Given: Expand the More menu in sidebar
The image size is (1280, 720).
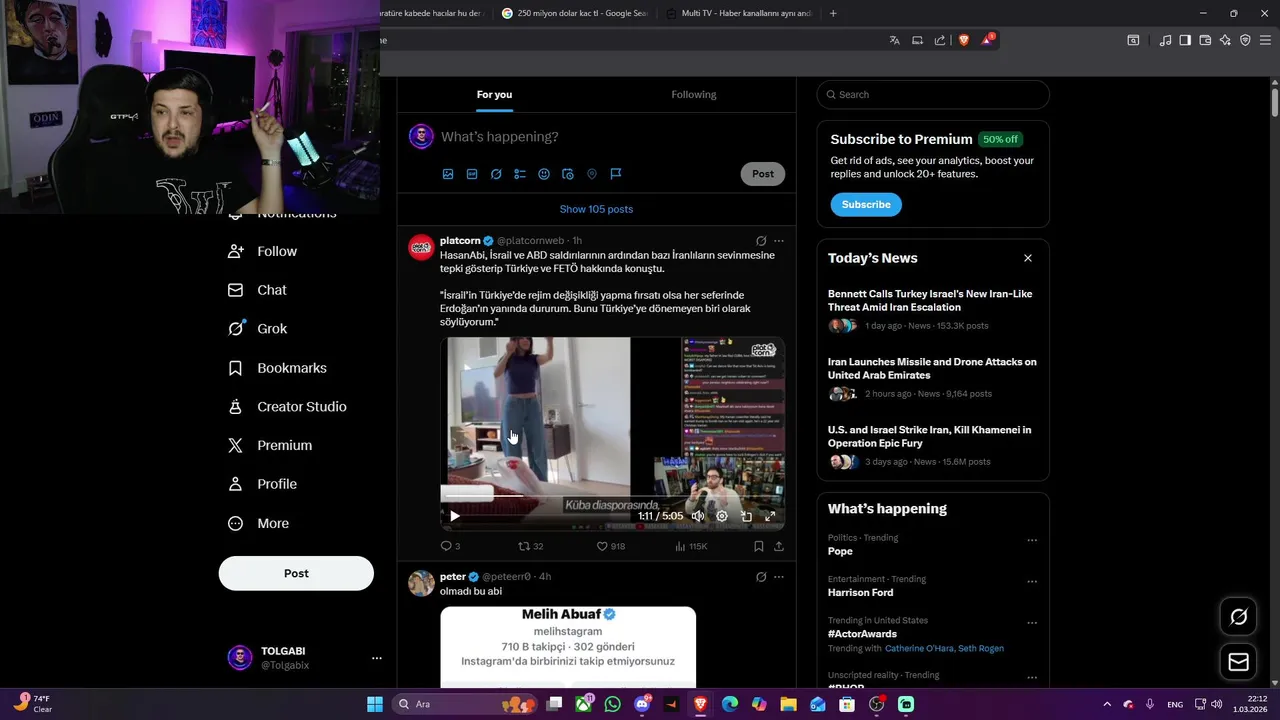Looking at the screenshot, I should tap(258, 523).
